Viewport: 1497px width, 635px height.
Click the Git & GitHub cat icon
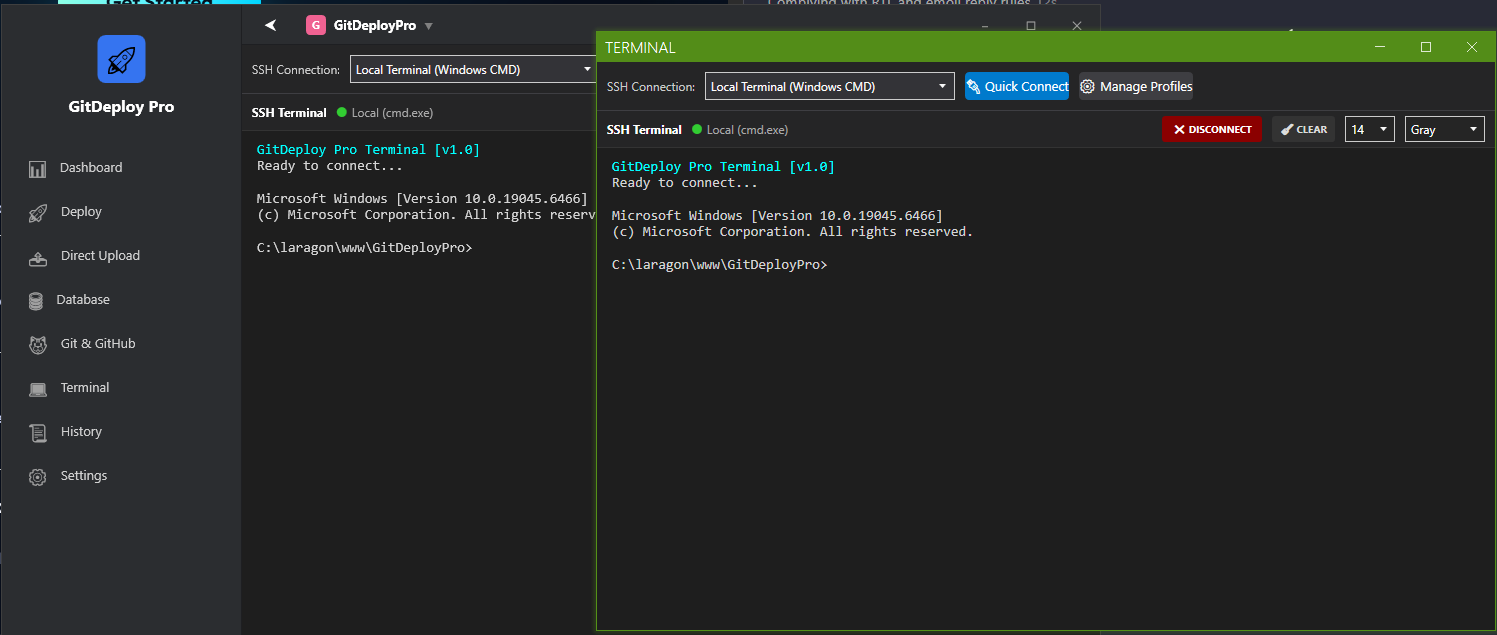[x=38, y=345]
